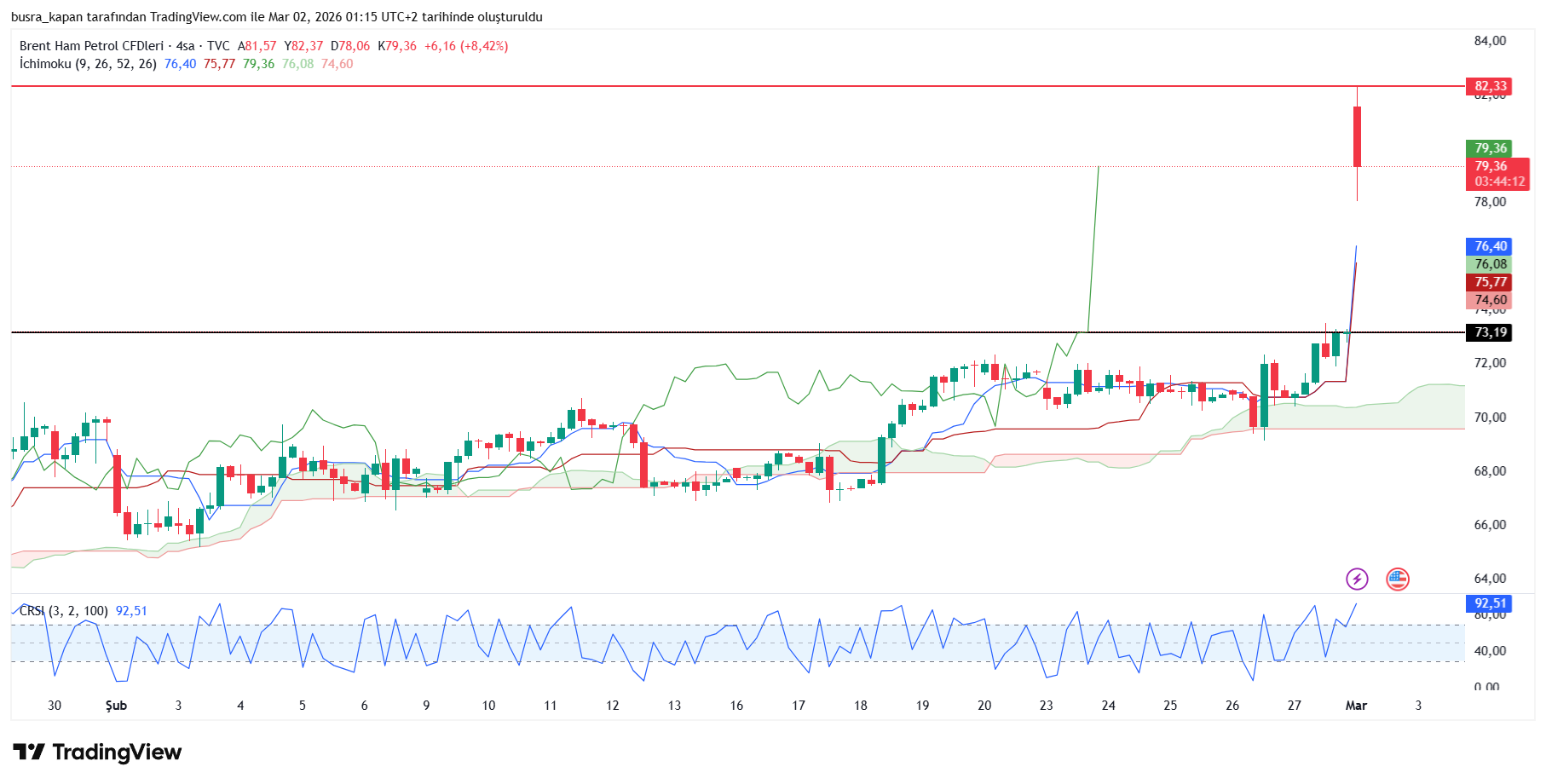Open the CRSI (3, 2, 100) indicator legend
The height and width of the screenshot is (784, 1546).
(x=64, y=611)
